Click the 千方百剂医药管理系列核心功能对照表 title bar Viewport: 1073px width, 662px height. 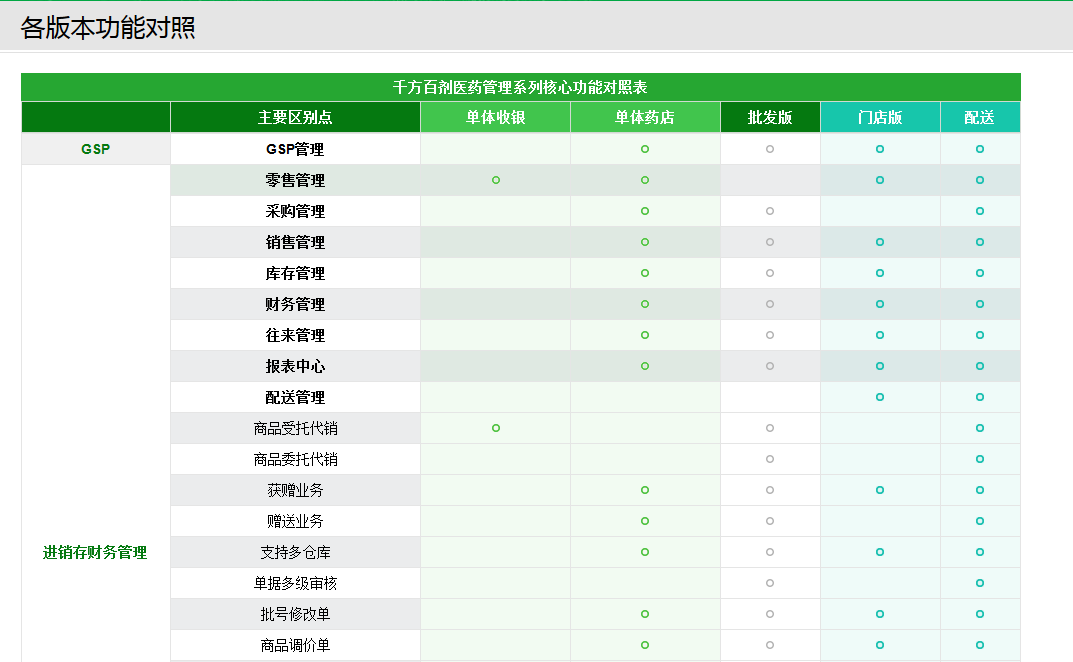(521, 87)
